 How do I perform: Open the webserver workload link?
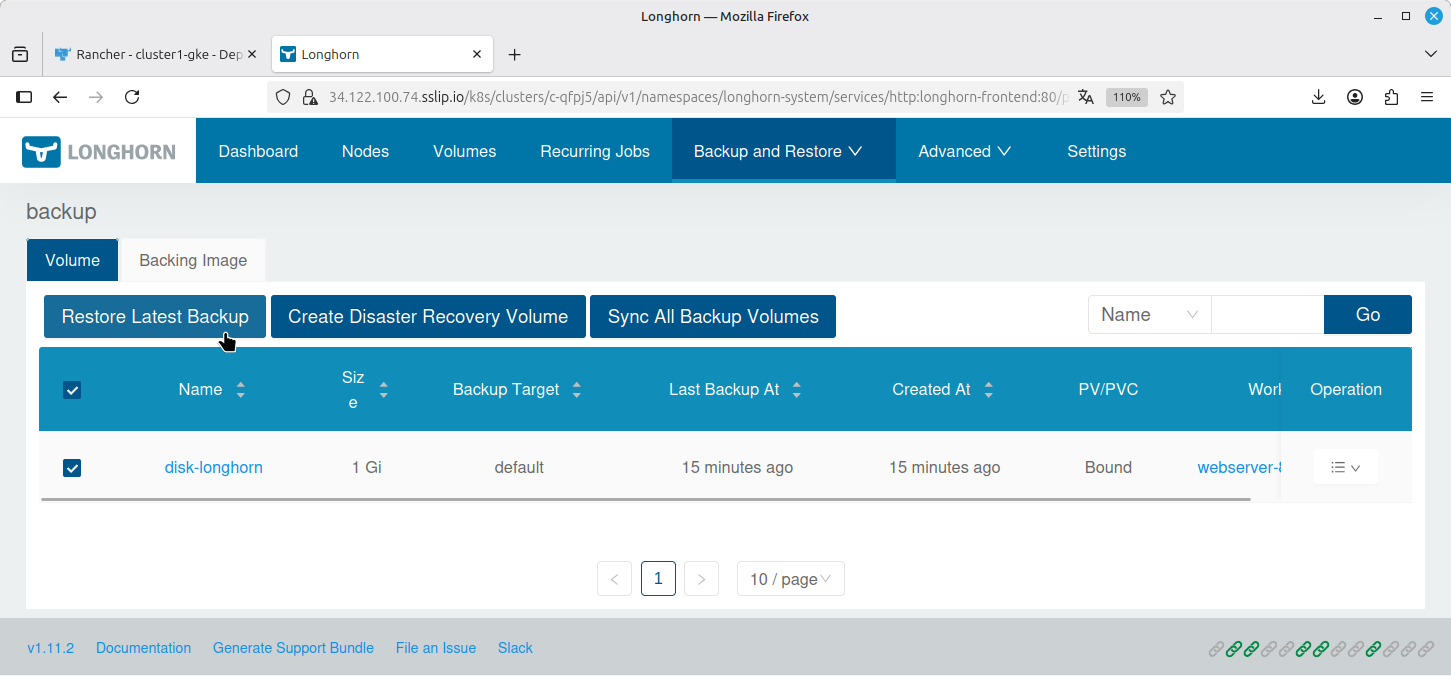(1239, 467)
